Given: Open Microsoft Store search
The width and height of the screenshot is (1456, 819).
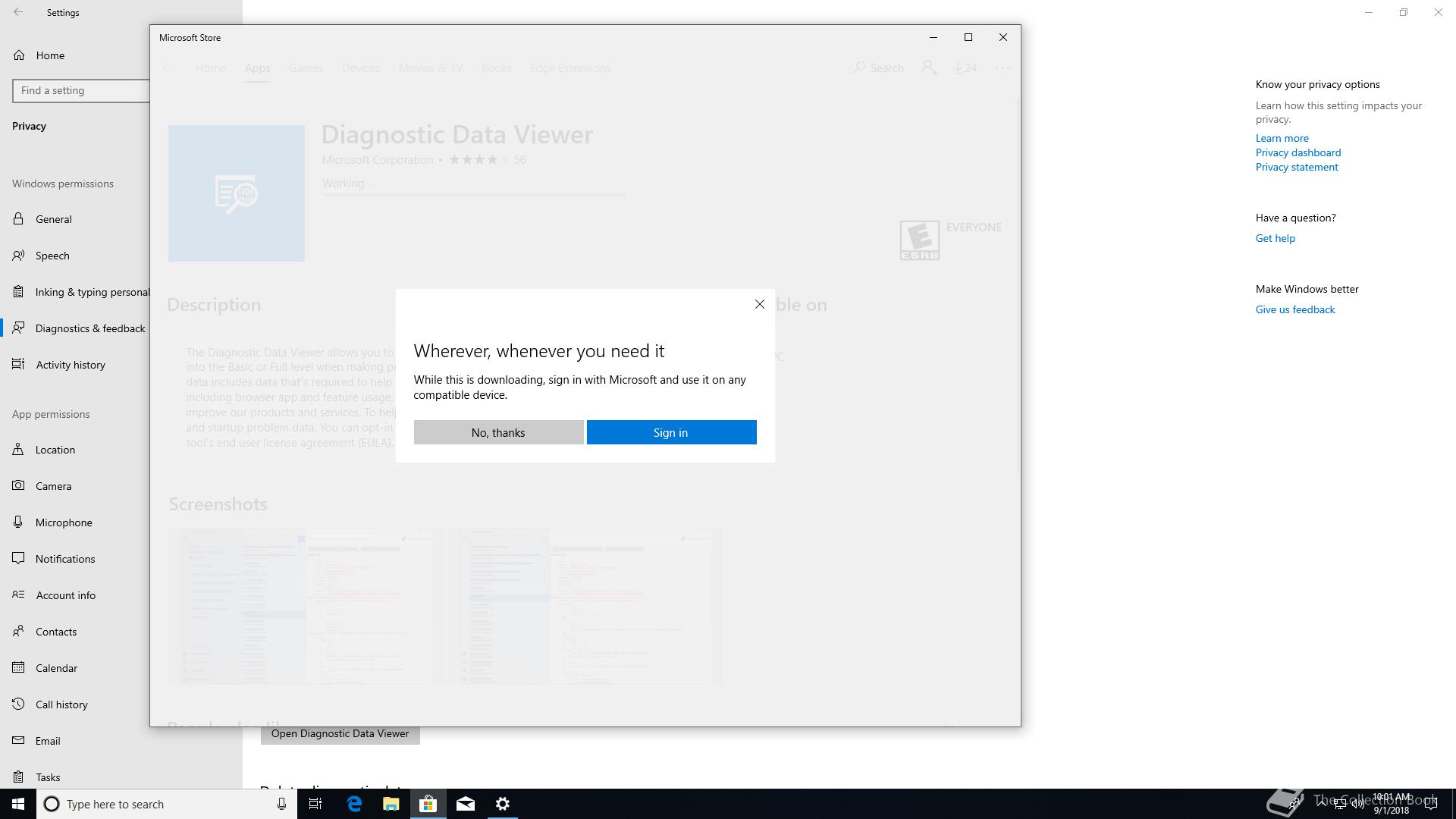Looking at the screenshot, I should [879, 68].
